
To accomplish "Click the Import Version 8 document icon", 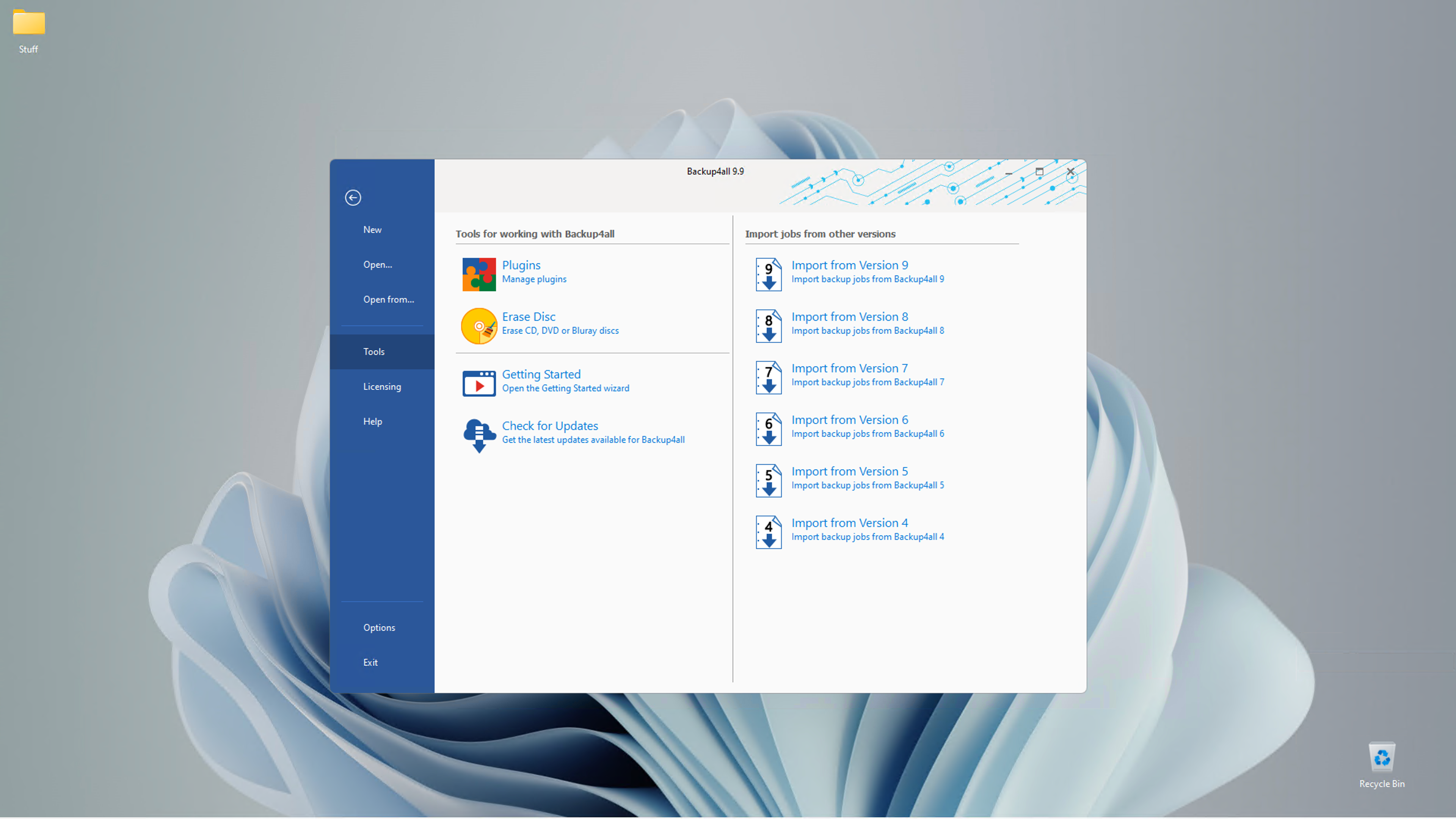I will point(769,326).
